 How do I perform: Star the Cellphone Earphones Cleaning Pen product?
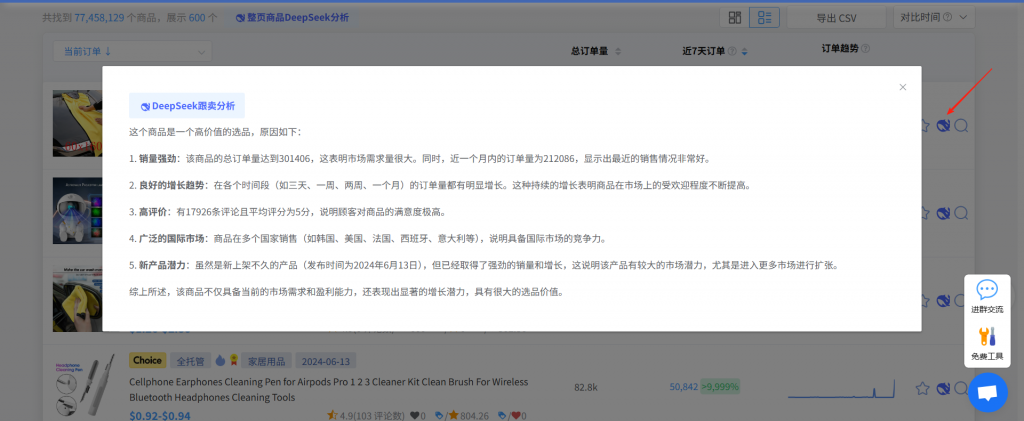[922, 389]
